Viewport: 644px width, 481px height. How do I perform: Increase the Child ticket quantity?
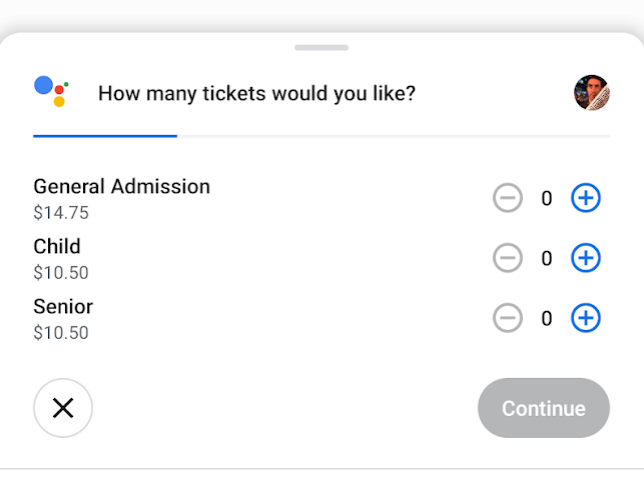click(x=586, y=258)
